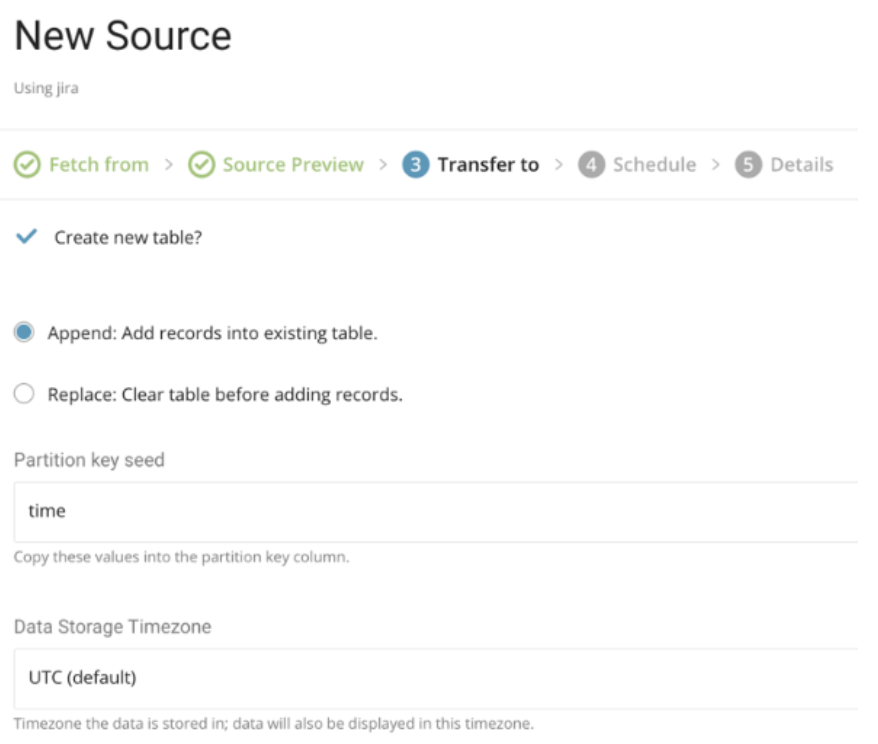Jump to the Schedule step
This screenshot has height=744, width=878.
point(654,165)
